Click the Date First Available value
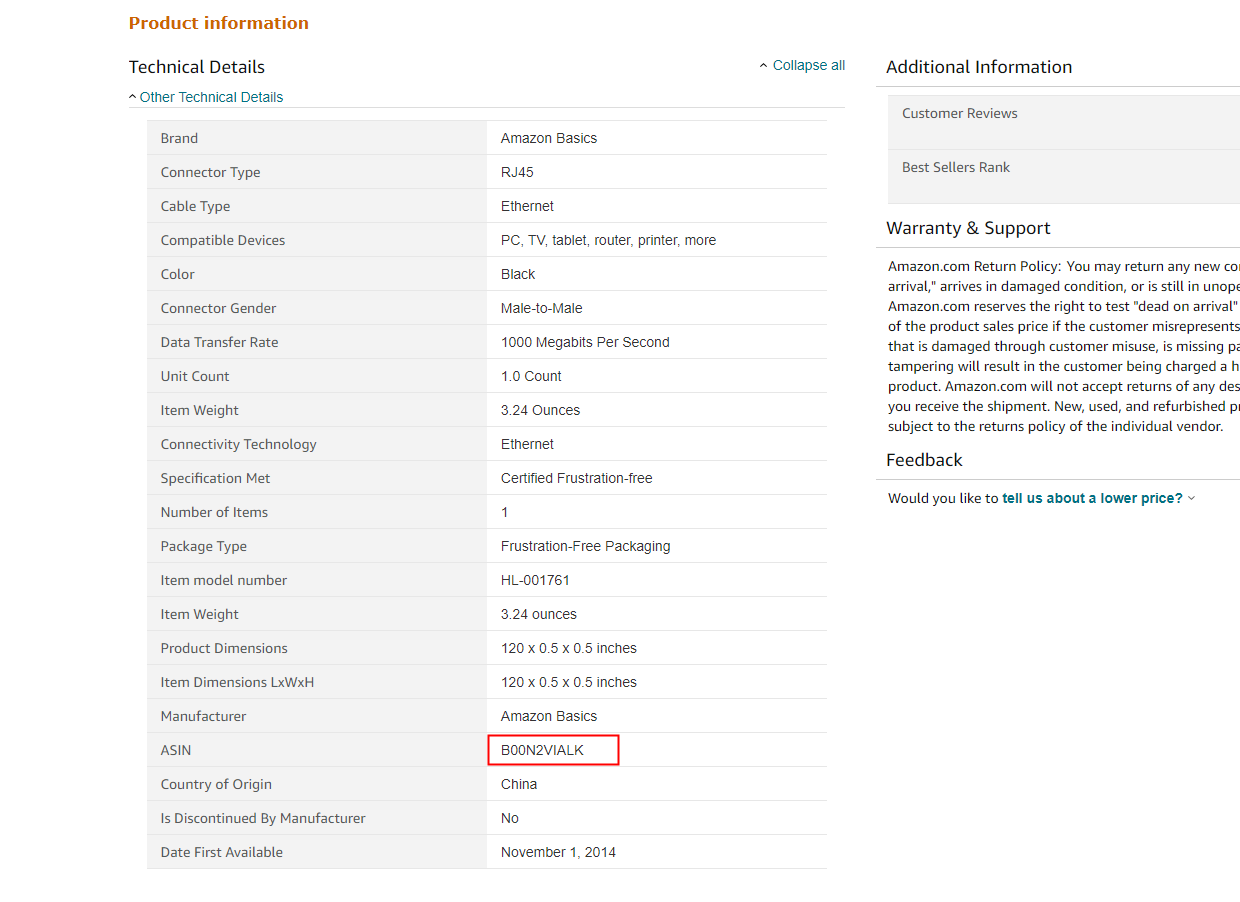The image size is (1240, 902). [x=558, y=852]
